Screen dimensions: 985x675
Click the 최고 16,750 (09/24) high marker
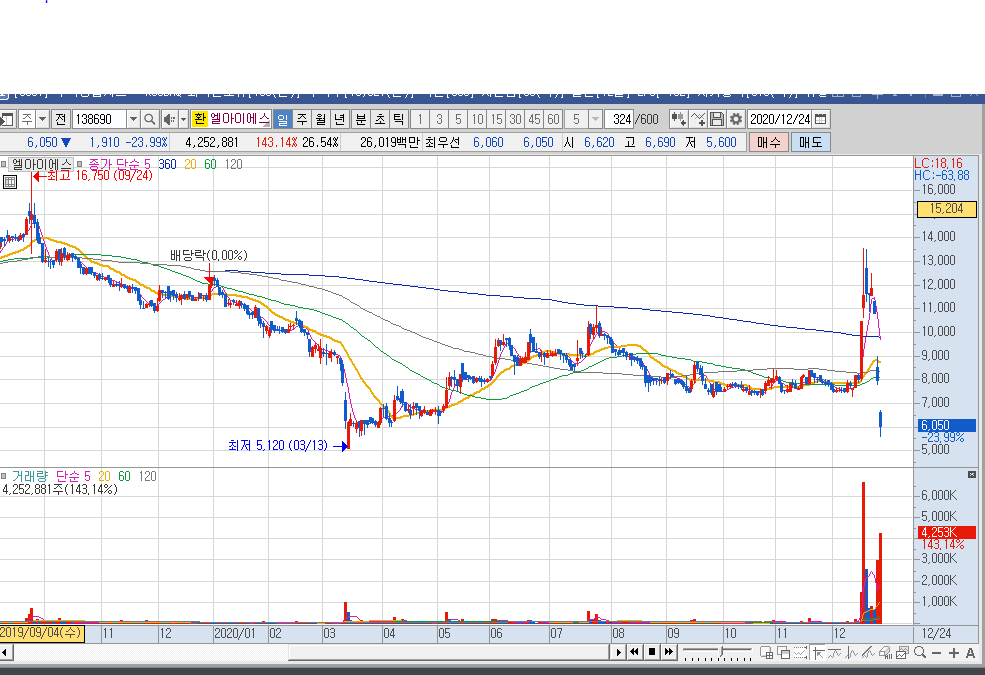(93, 176)
